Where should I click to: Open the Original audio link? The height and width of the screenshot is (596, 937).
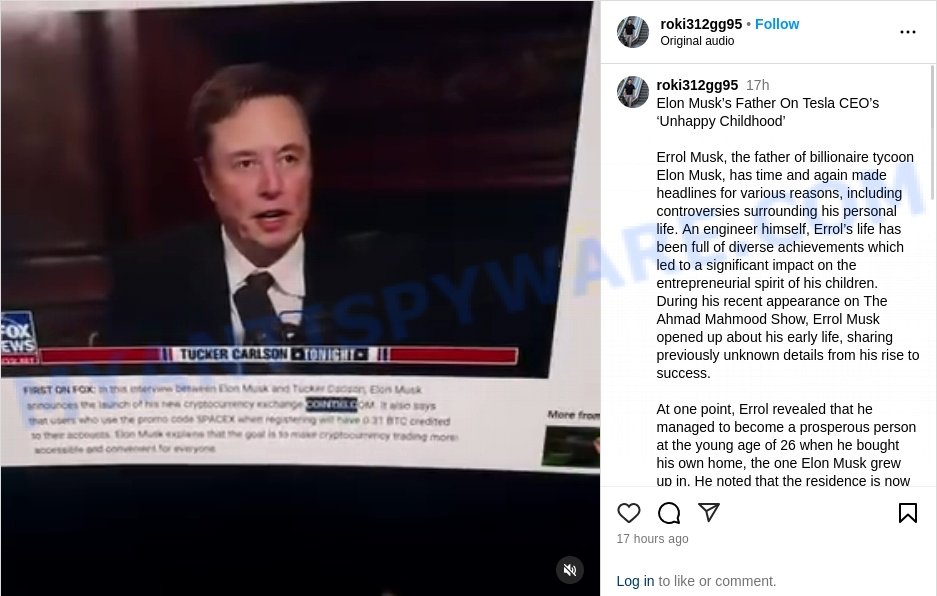697,41
